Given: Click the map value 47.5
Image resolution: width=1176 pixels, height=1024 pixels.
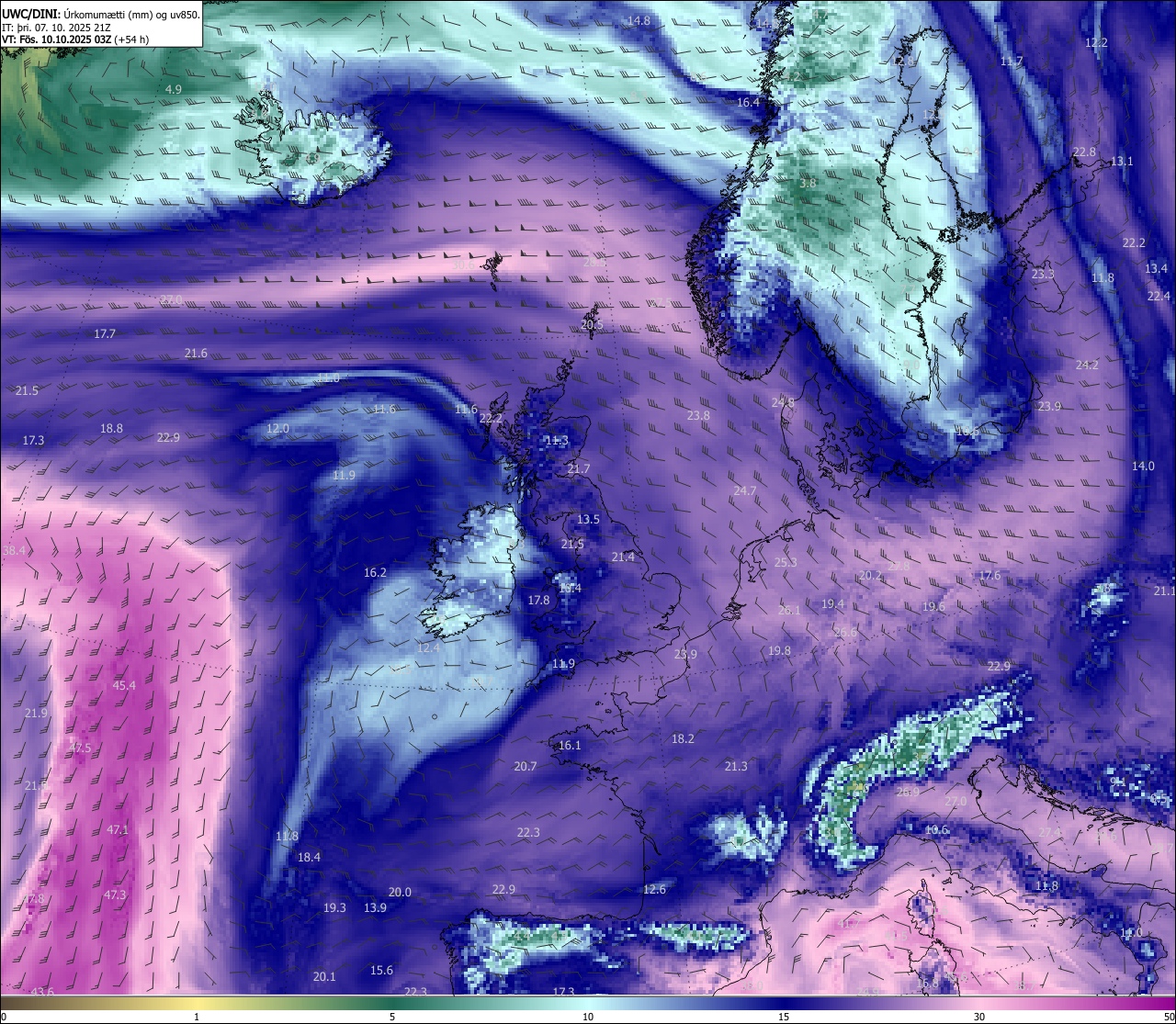Looking at the screenshot, I should pos(81,748).
